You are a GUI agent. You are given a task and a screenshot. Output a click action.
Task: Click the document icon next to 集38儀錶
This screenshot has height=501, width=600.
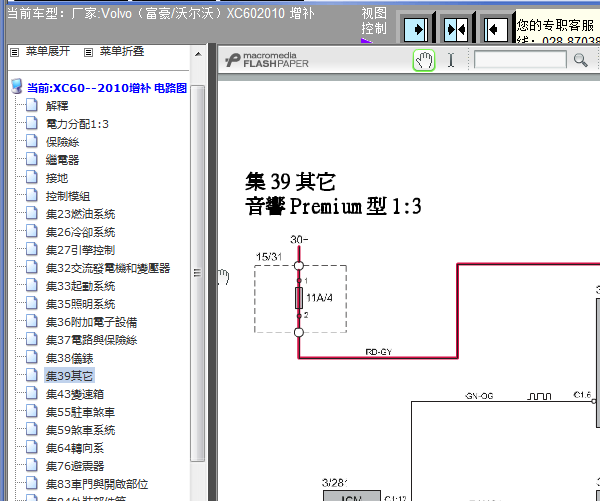click(x=32, y=357)
